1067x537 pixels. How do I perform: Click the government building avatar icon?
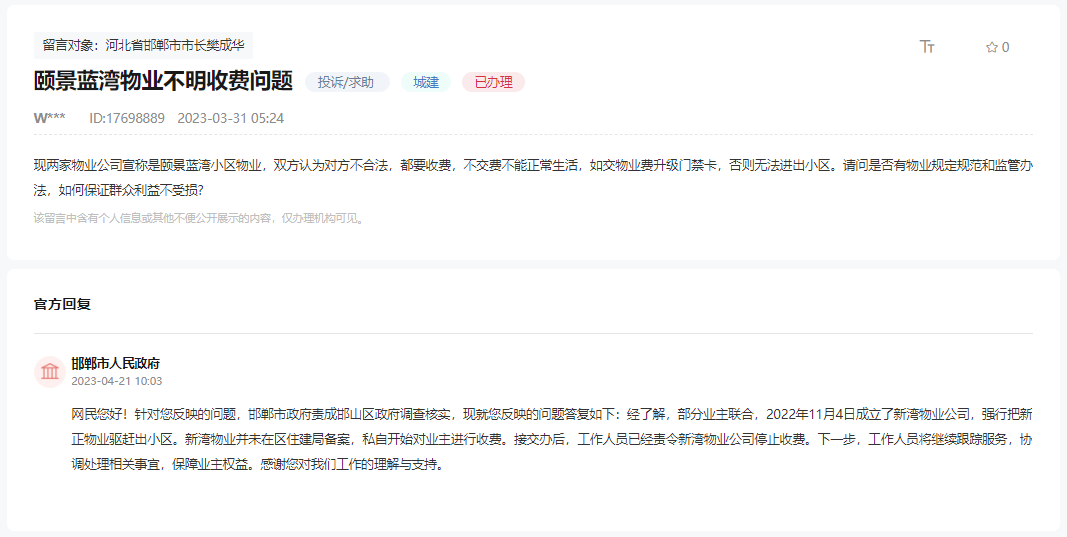(x=50, y=372)
